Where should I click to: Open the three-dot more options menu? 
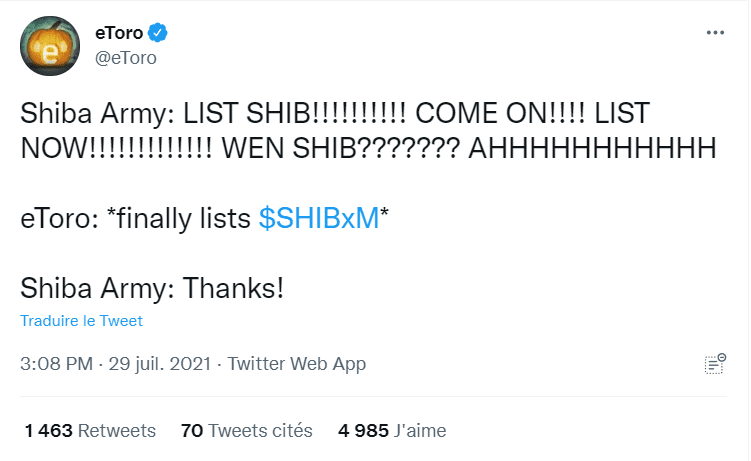pyautogui.click(x=715, y=33)
